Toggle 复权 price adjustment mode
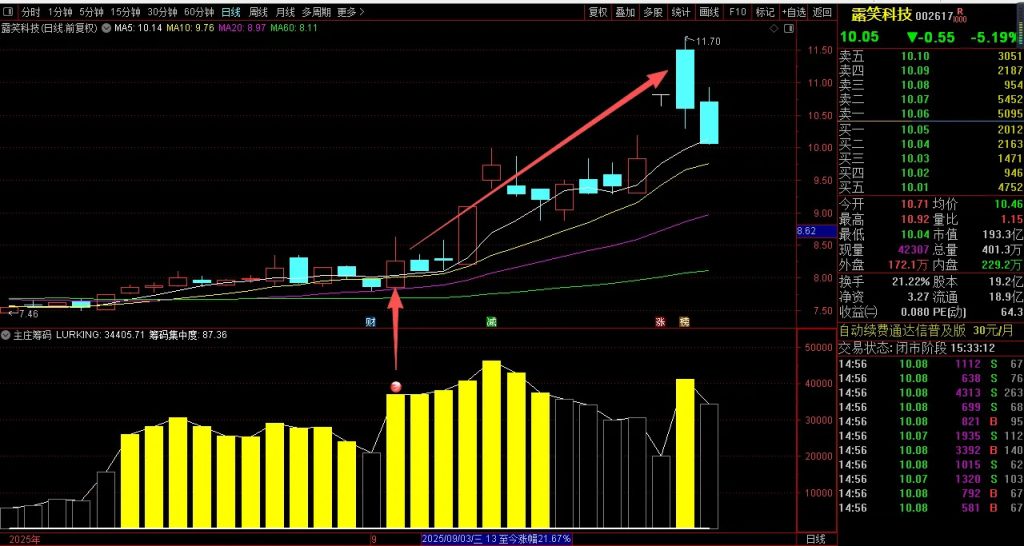 pyautogui.click(x=597, y=13)
